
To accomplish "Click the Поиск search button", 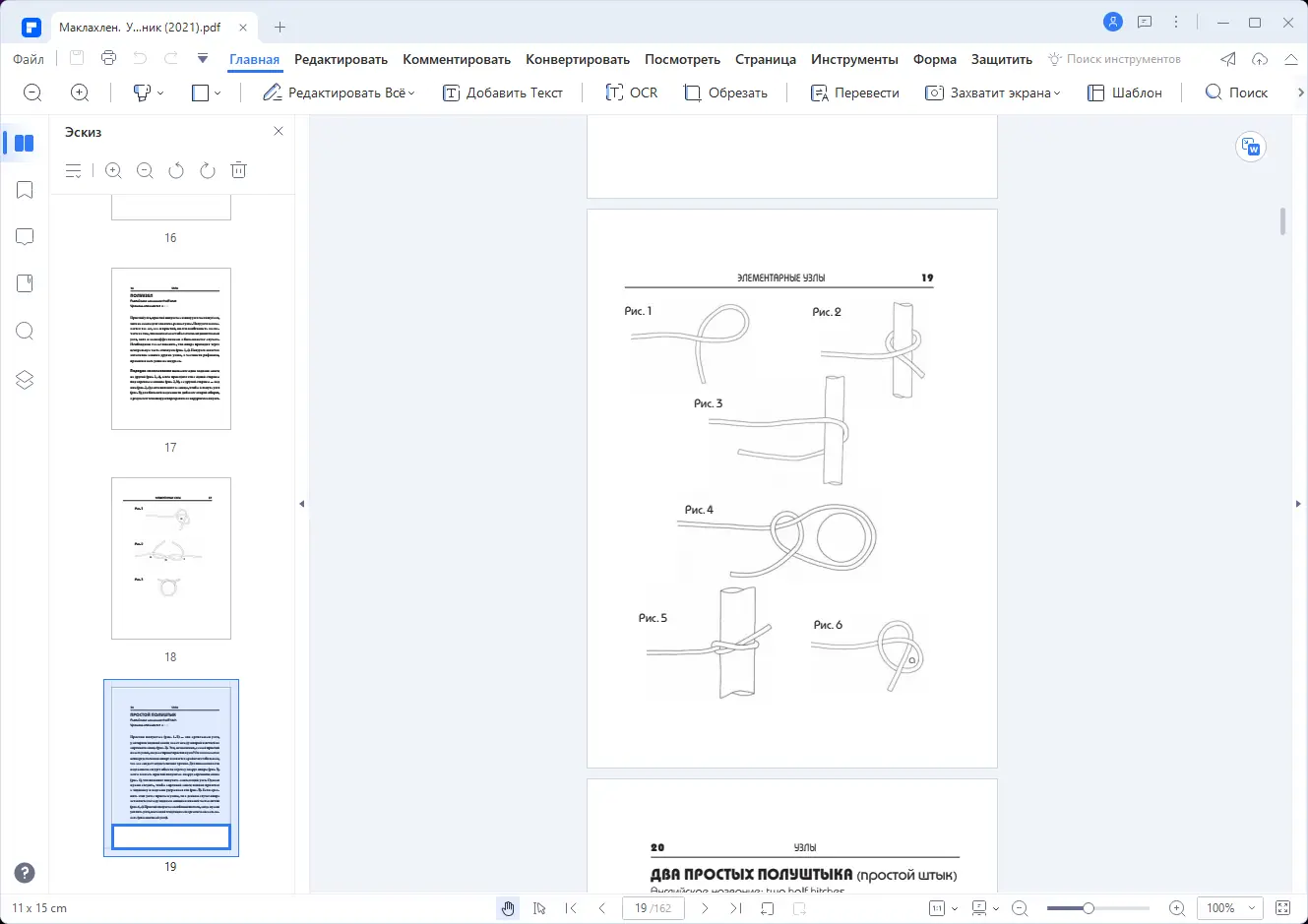I will click(x=1237, y=92).
